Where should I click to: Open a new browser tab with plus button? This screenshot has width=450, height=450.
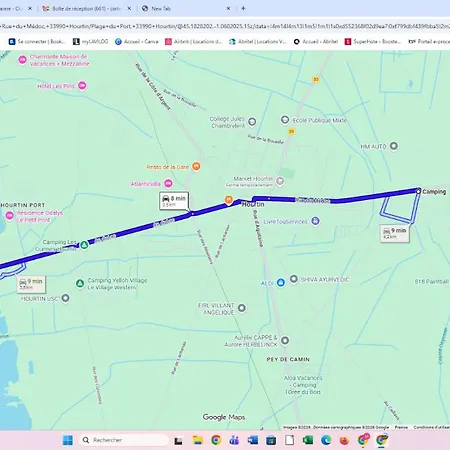(243, 8)
